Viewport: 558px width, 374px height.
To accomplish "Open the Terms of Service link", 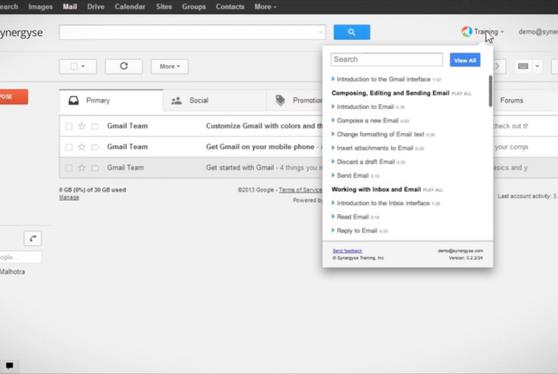I will tap(300, 190).
